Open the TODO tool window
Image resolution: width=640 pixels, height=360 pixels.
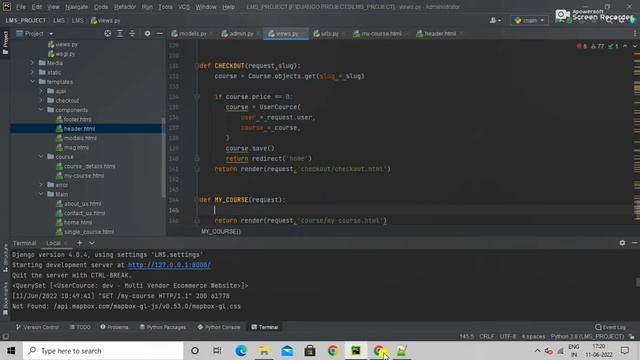tap(80, 327)
